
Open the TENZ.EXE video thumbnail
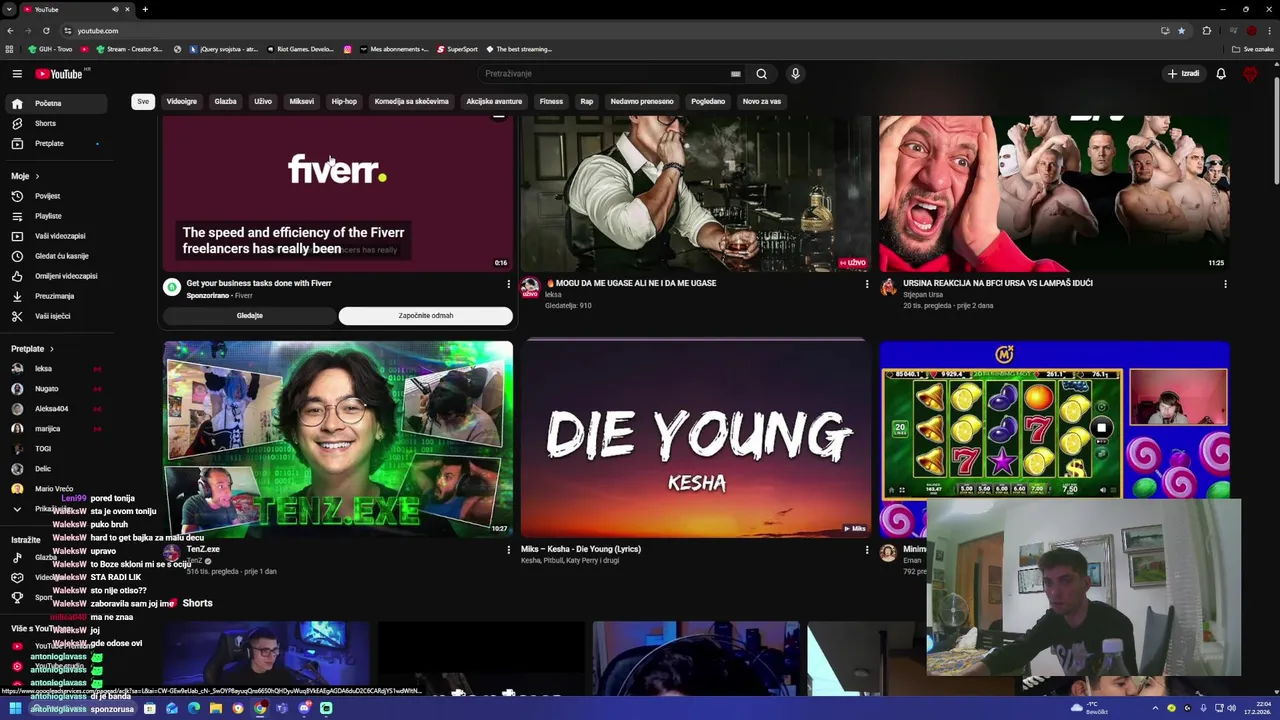coord(338,439)
